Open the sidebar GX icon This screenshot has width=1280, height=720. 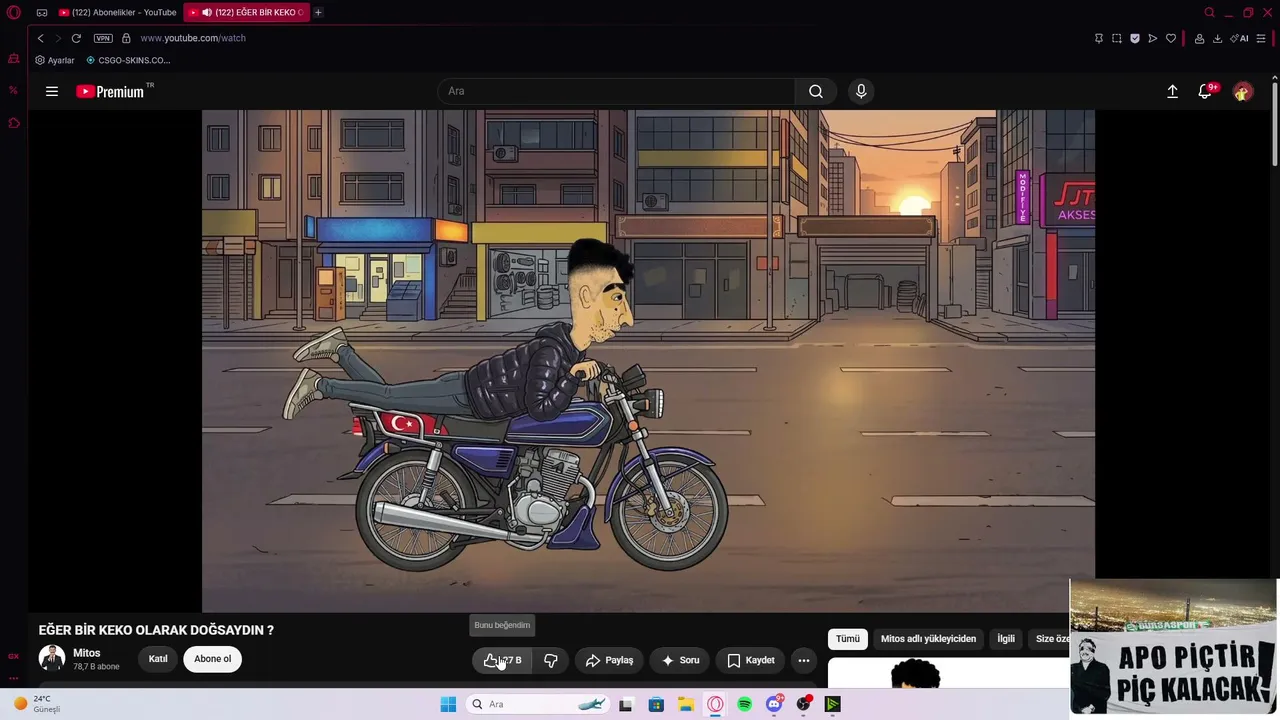point(13,656)
